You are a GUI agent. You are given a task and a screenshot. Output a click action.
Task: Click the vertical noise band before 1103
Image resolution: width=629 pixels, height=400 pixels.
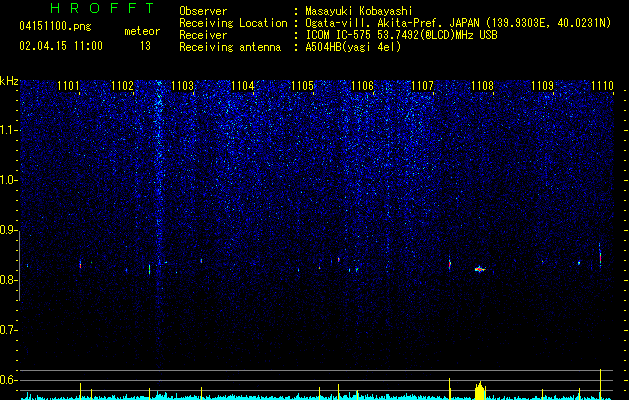pos(159,225)
